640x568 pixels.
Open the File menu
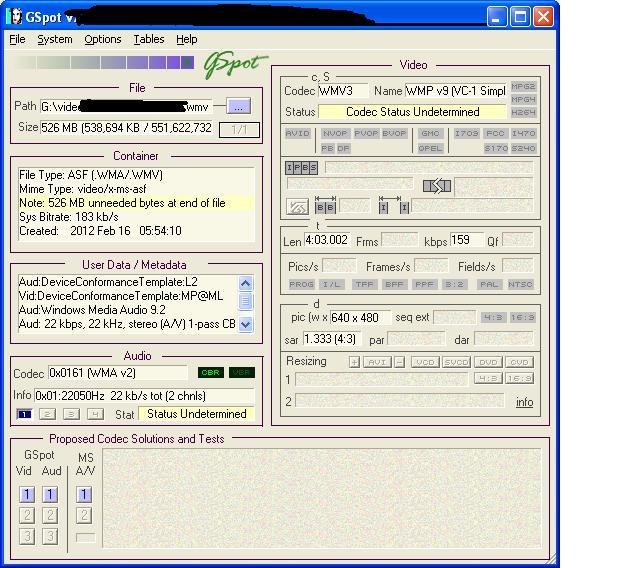17,39
